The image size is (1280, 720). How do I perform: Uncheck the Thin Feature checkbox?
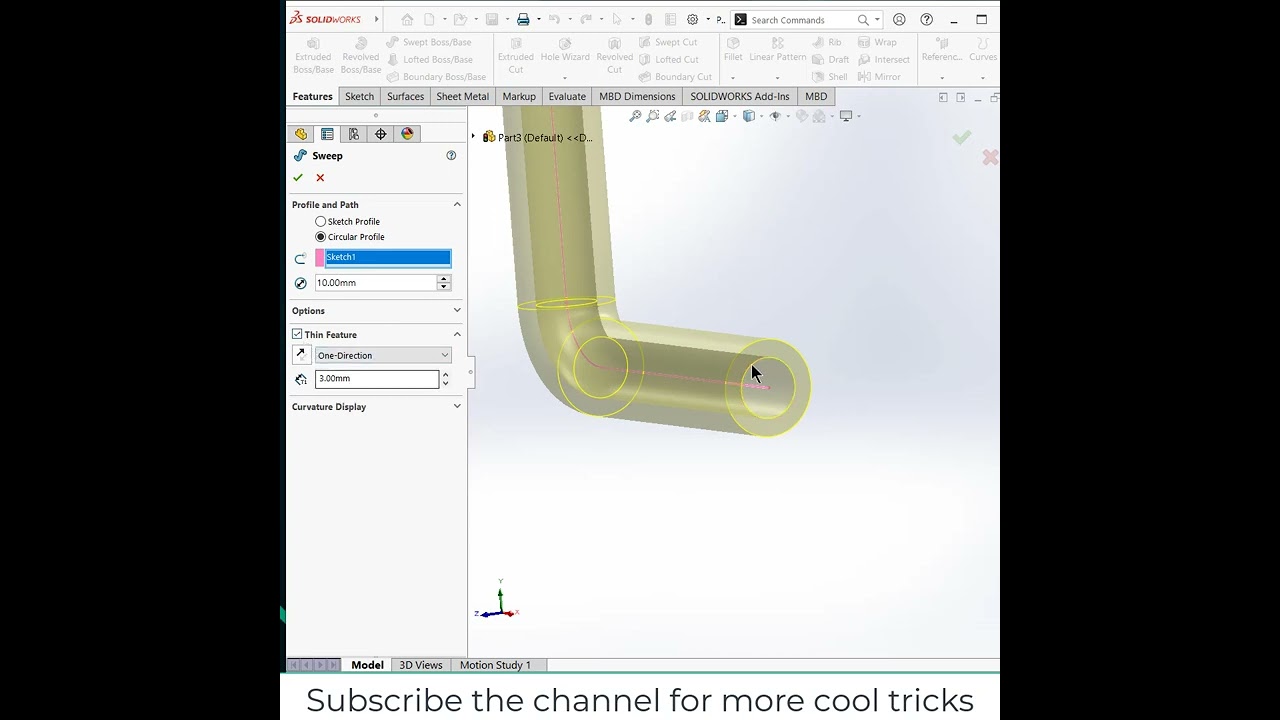click(x=297, y=335)
